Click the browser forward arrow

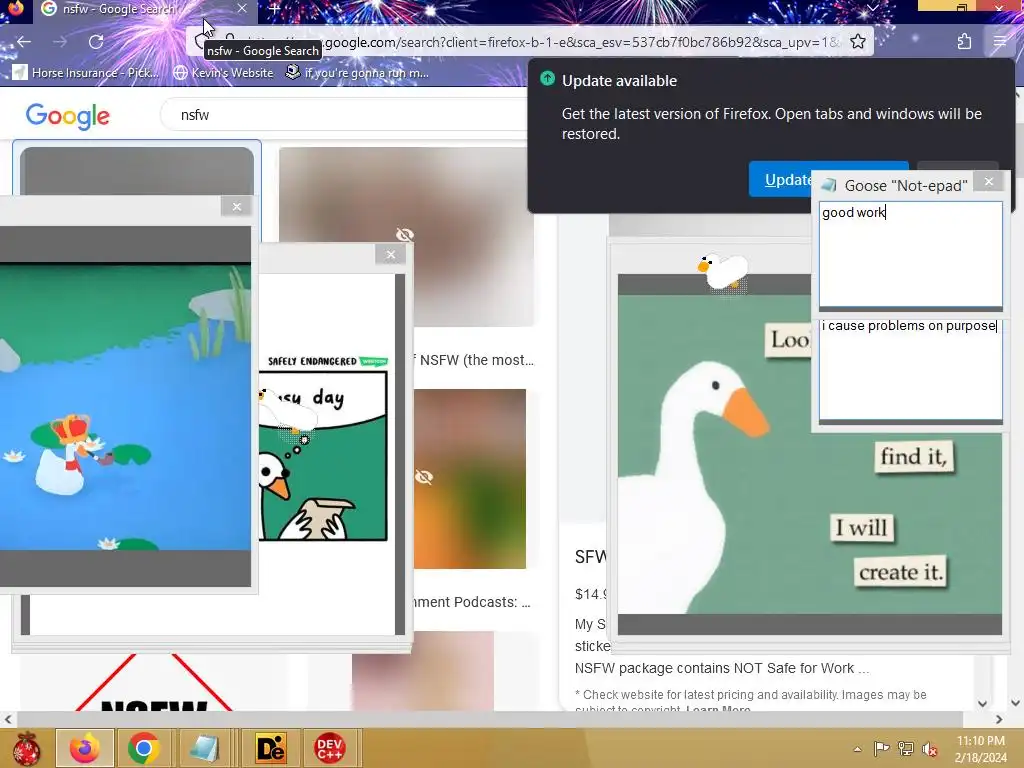tap(60, 42)
